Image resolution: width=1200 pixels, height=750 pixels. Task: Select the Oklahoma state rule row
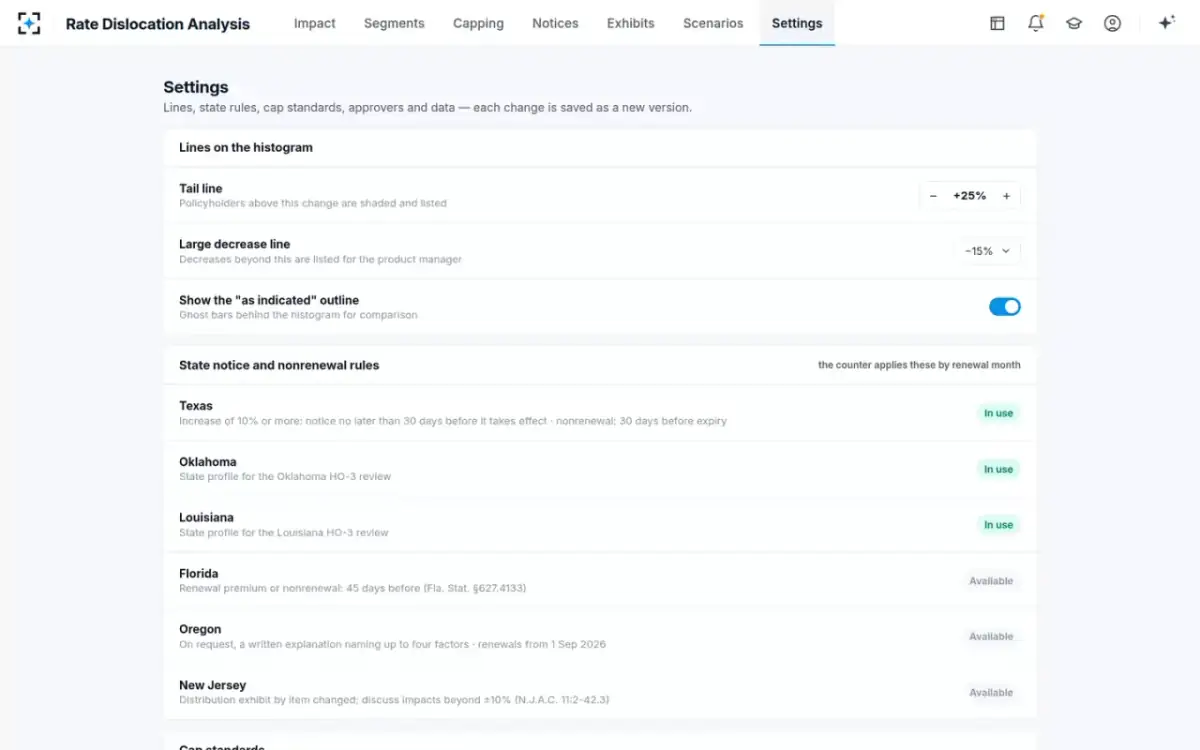[x=600, y=469]
